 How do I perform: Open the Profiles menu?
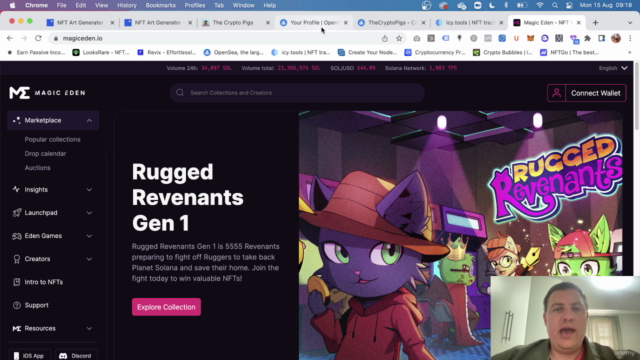[195, 5]
